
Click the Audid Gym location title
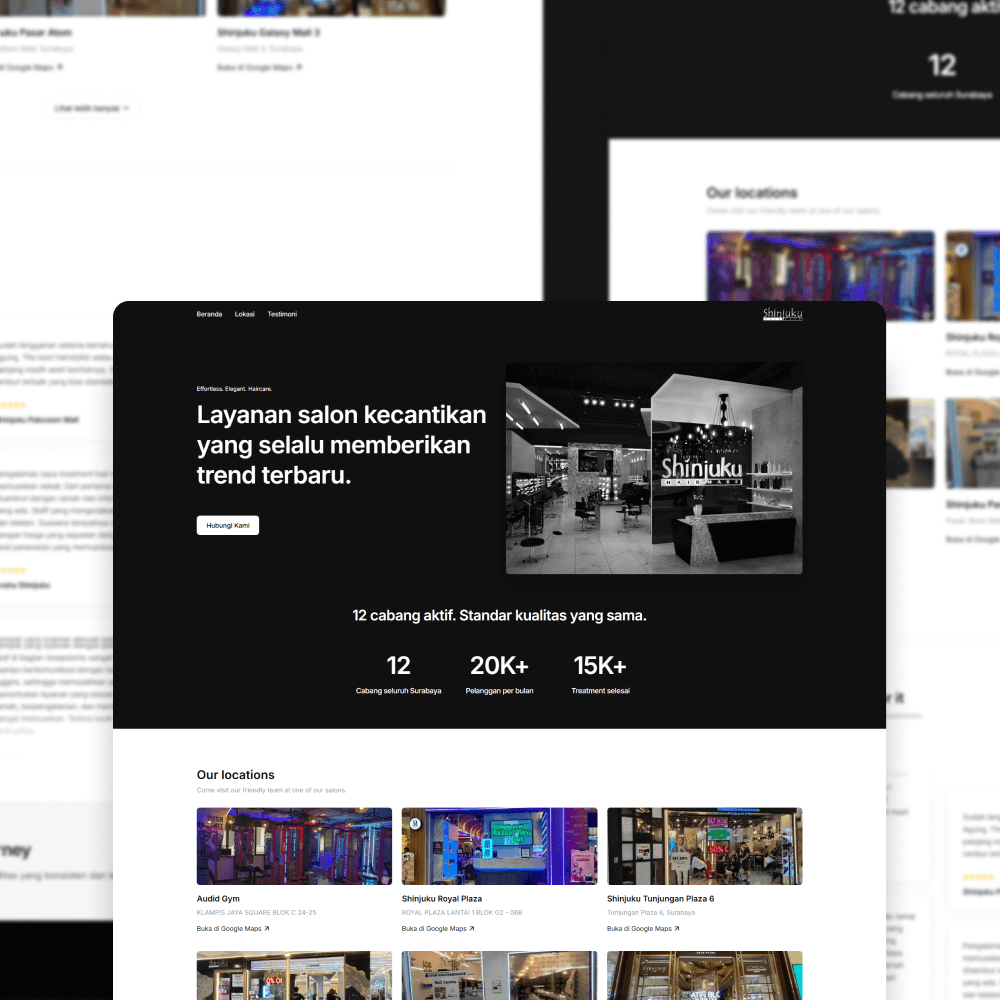[x=218, y=899]
